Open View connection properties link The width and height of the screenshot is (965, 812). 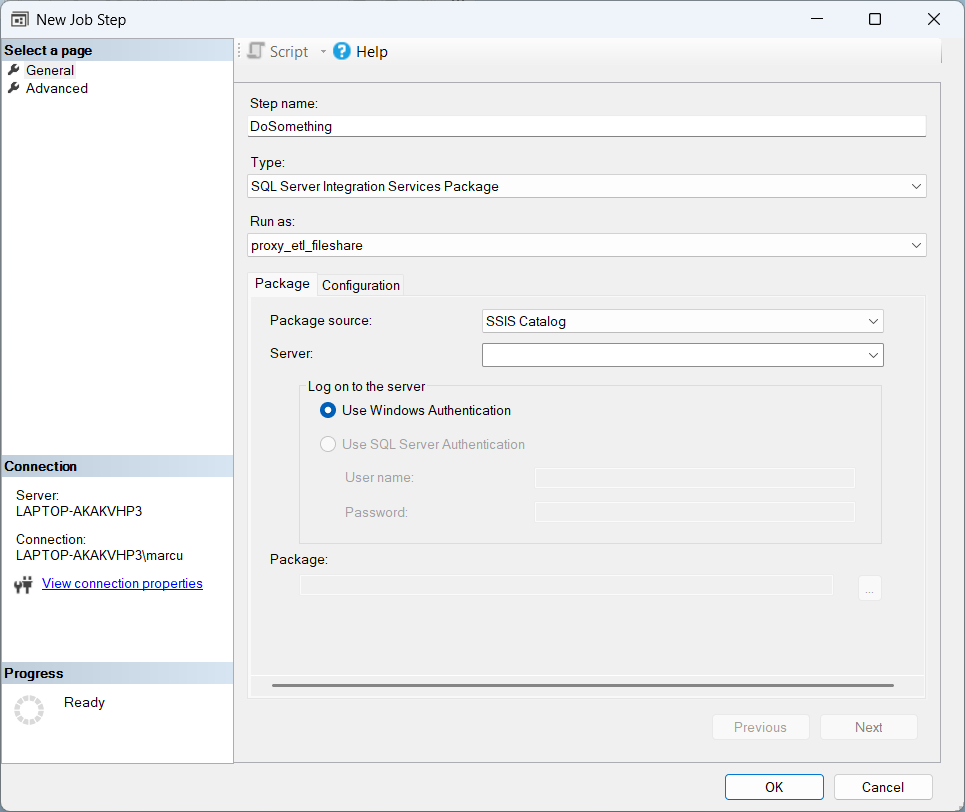(122, 584)
